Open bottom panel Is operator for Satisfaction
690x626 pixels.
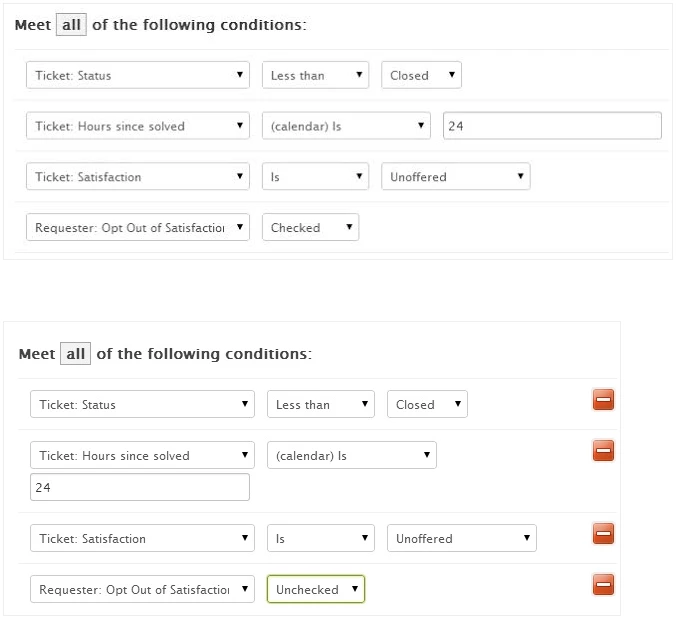coord(320,539)
